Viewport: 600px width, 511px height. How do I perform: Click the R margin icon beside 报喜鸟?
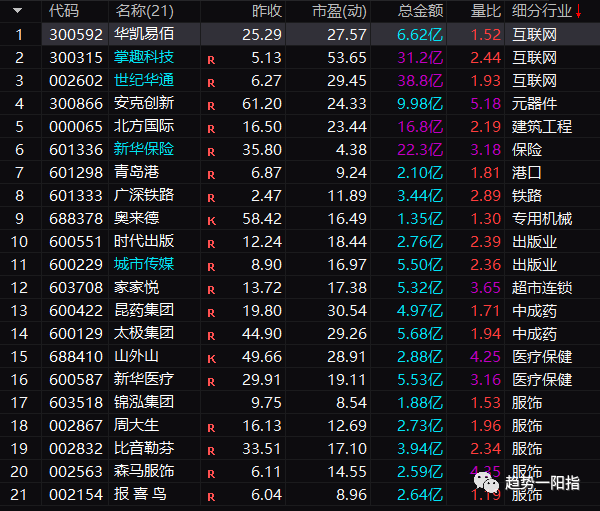pyautogui.click(x=211, y=496)
